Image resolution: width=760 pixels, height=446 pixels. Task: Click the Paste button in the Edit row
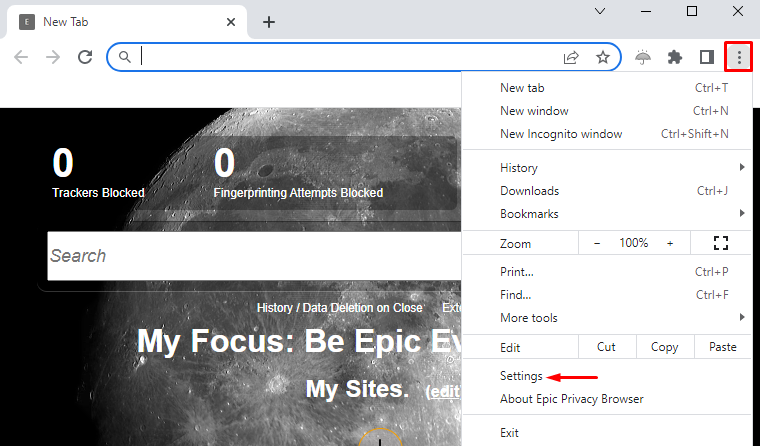tap(723, 347)
